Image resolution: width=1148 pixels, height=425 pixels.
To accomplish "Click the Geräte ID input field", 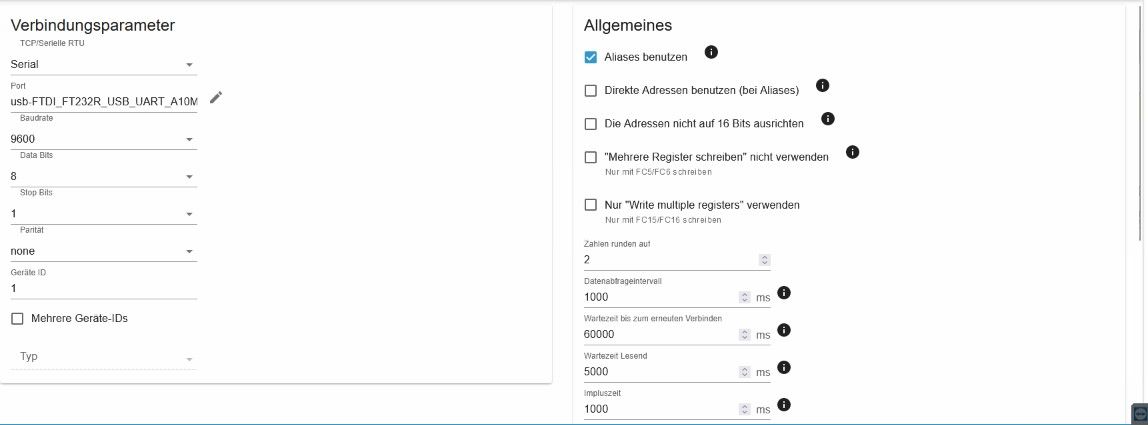I will (103, 289).
